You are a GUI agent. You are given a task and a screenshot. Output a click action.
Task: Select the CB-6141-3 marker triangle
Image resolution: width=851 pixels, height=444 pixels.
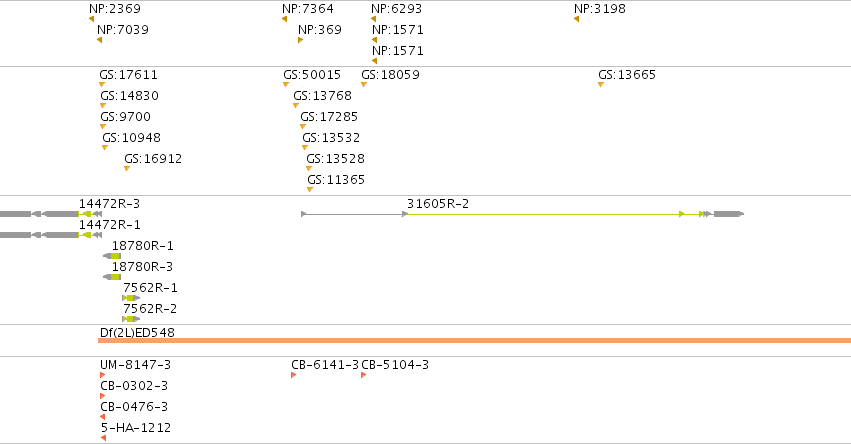[x=294, y=375]
